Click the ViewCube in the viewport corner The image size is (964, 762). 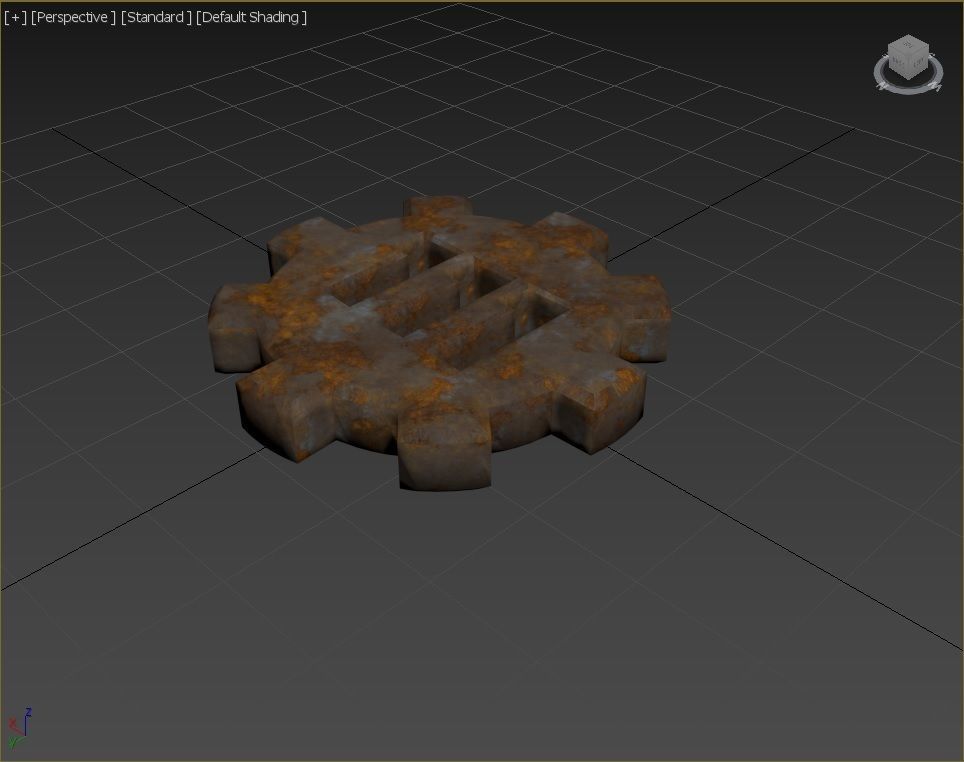[909, 58]
